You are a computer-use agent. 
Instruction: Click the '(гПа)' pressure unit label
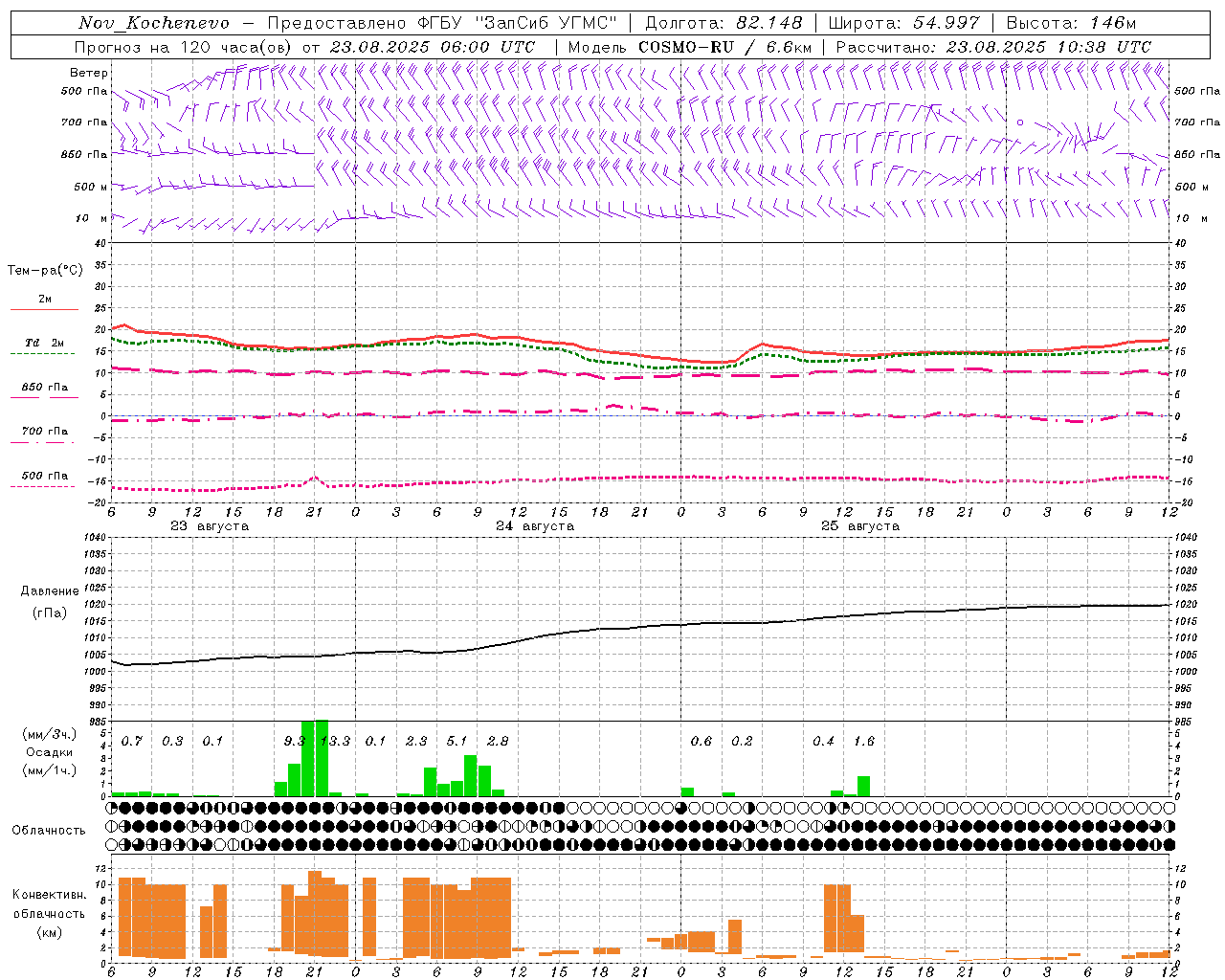[x=50, y=612]
